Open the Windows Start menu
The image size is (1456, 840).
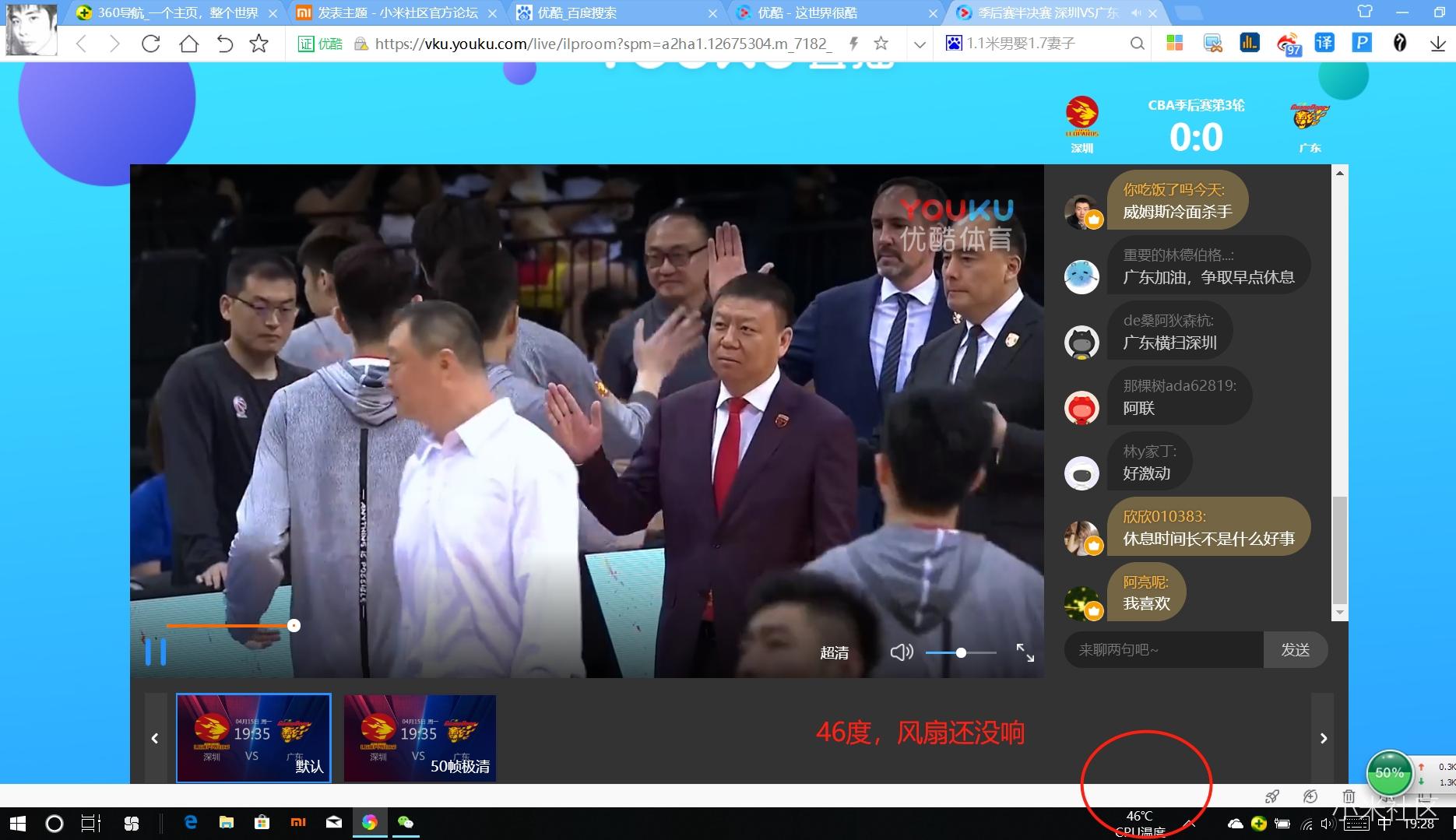pyautogui.click(x=17, y=823)
